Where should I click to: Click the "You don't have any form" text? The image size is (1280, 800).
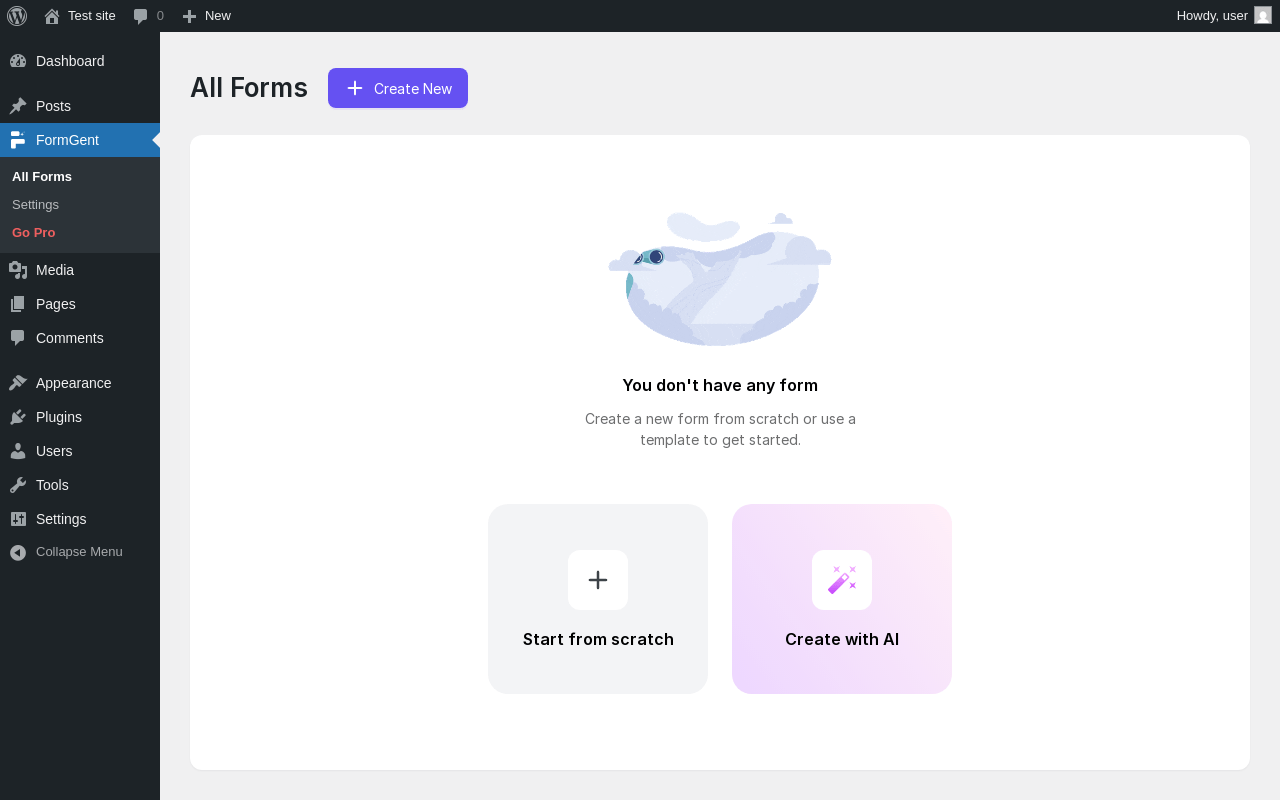(720, 385)
